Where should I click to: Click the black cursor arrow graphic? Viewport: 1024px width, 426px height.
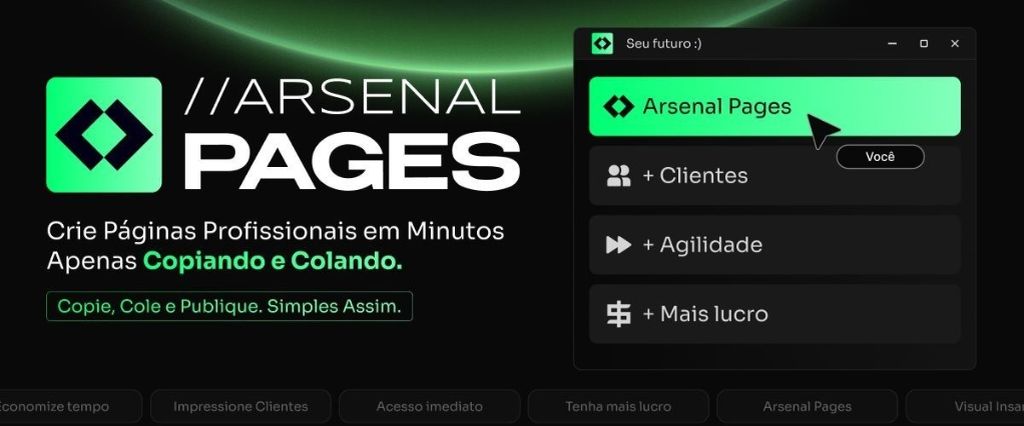tap(822, 131)
